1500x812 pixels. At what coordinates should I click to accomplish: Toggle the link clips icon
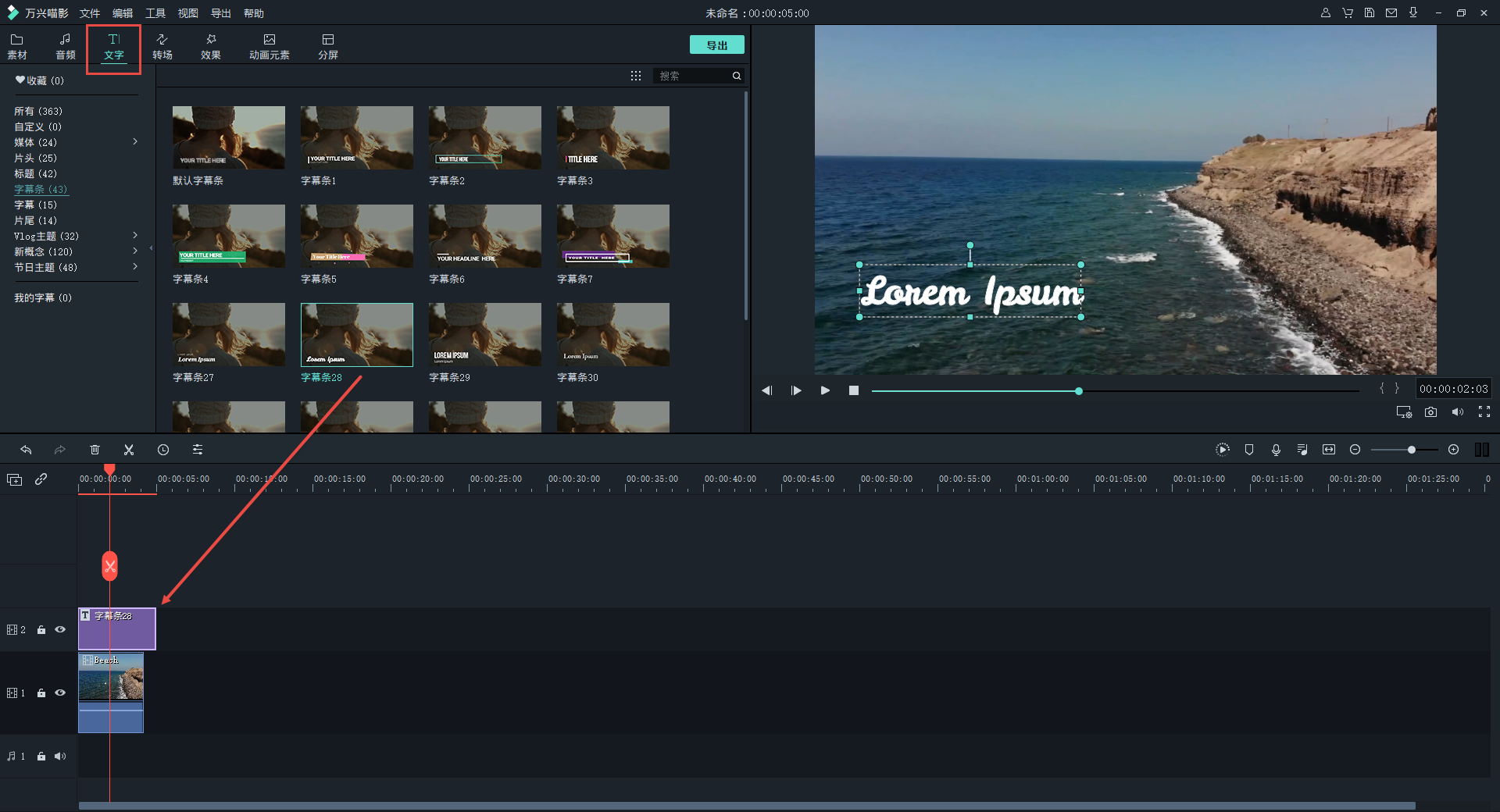[41, 479]
